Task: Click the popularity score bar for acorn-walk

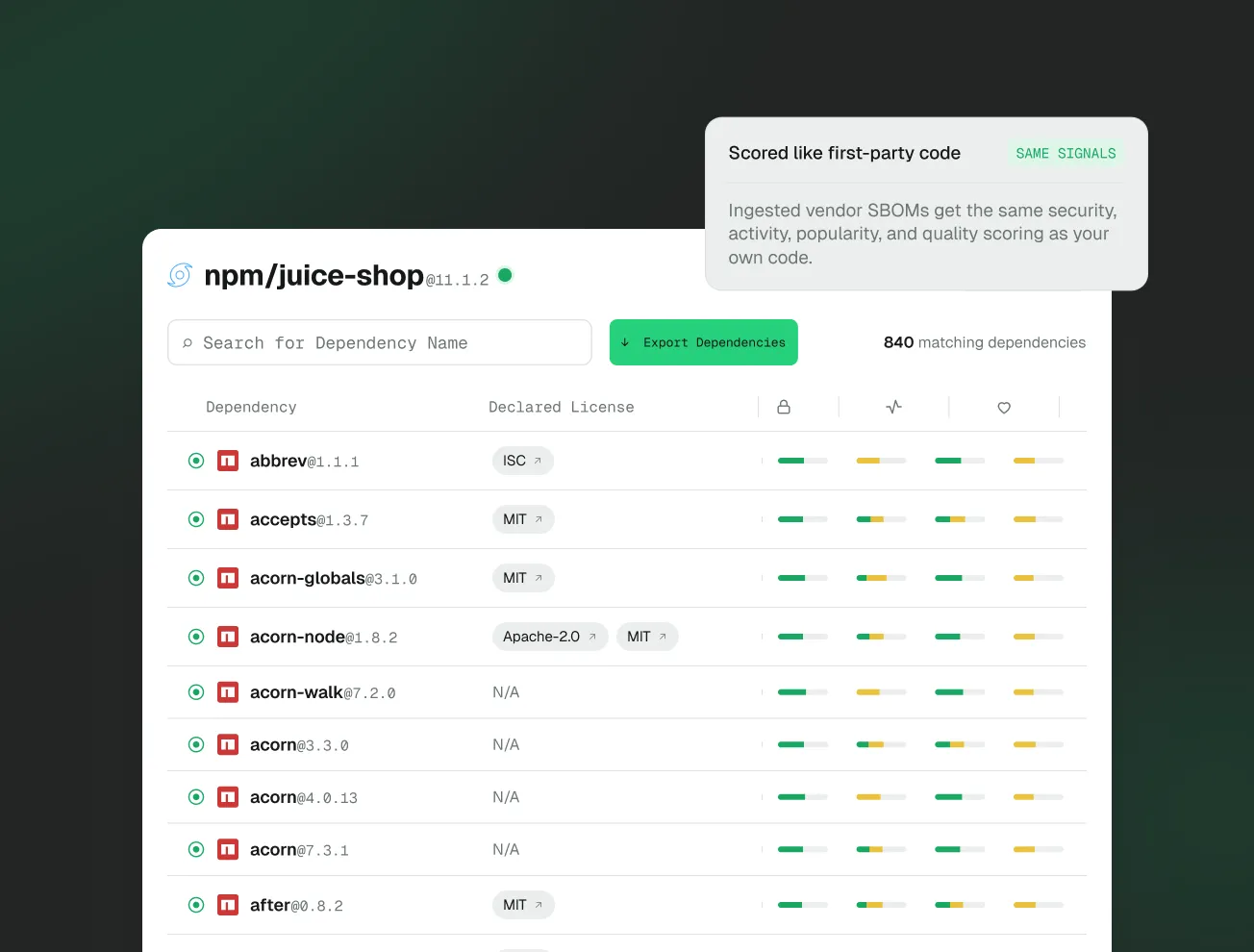Action: tap(960, 692)
